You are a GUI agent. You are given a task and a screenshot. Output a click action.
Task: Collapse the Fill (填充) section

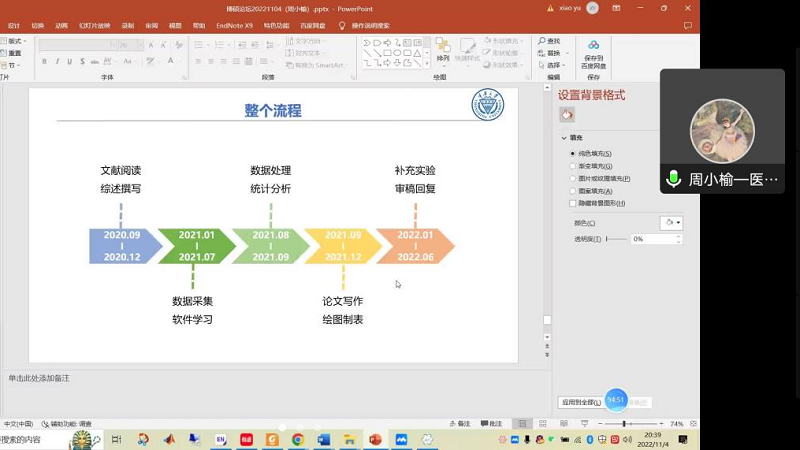564,138
